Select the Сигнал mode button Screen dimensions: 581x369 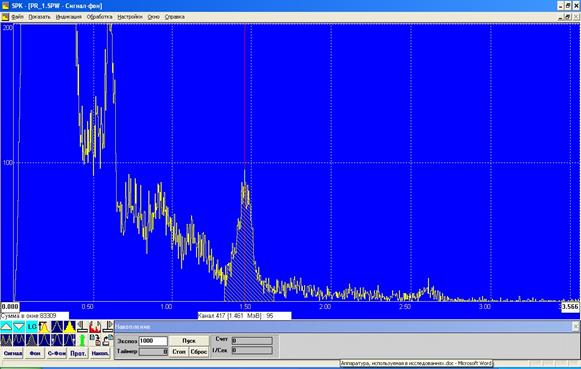13,353
